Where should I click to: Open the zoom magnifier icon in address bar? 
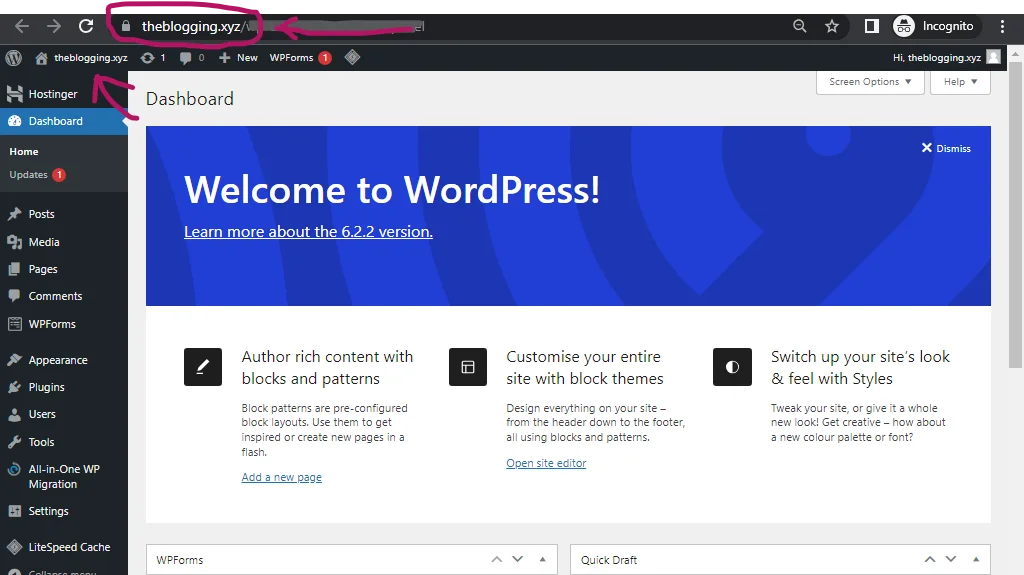799,26
